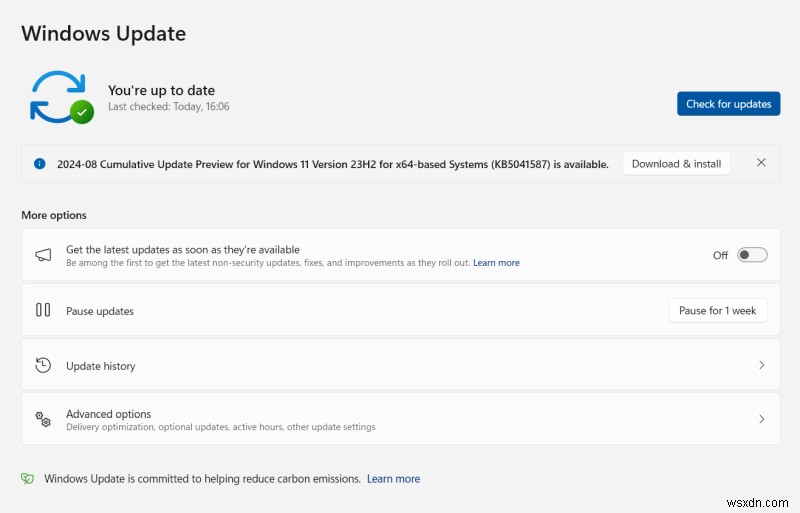Open Learn more link about latest updates
The image size is (800, 513).
click(496, 263)
